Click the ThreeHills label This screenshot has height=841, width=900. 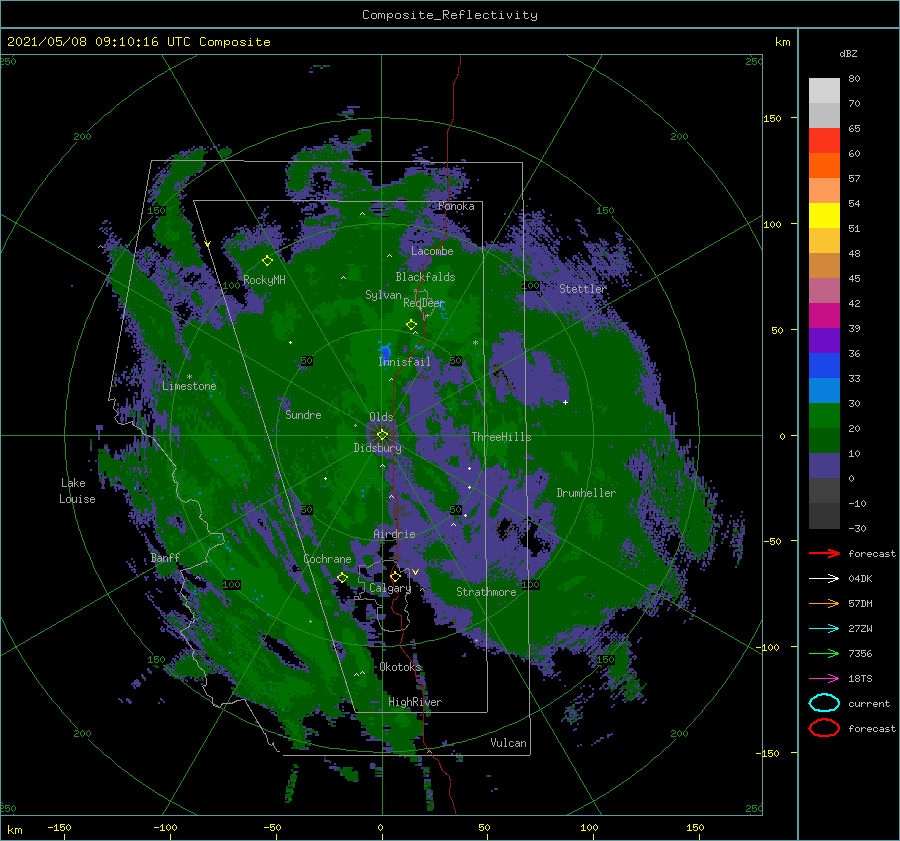501,437
